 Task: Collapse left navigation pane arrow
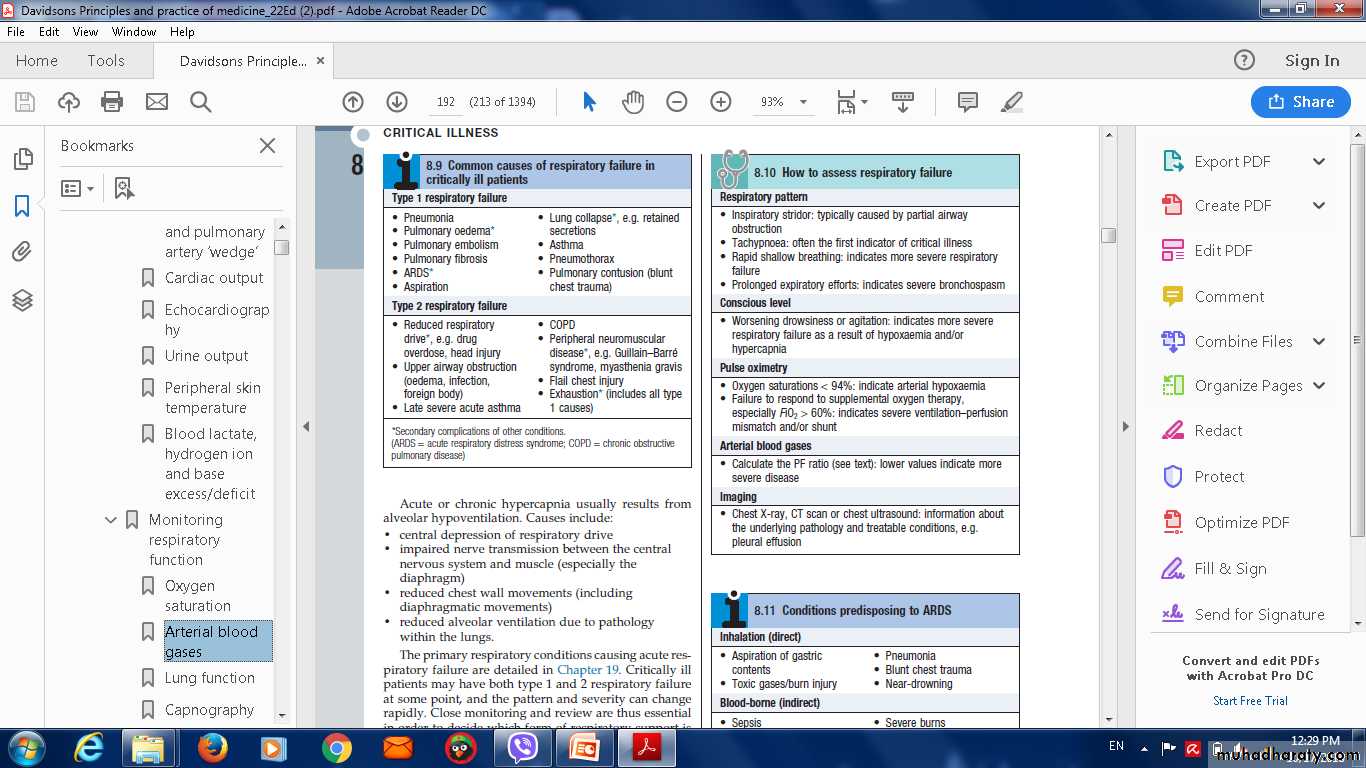tap(306, 427)
